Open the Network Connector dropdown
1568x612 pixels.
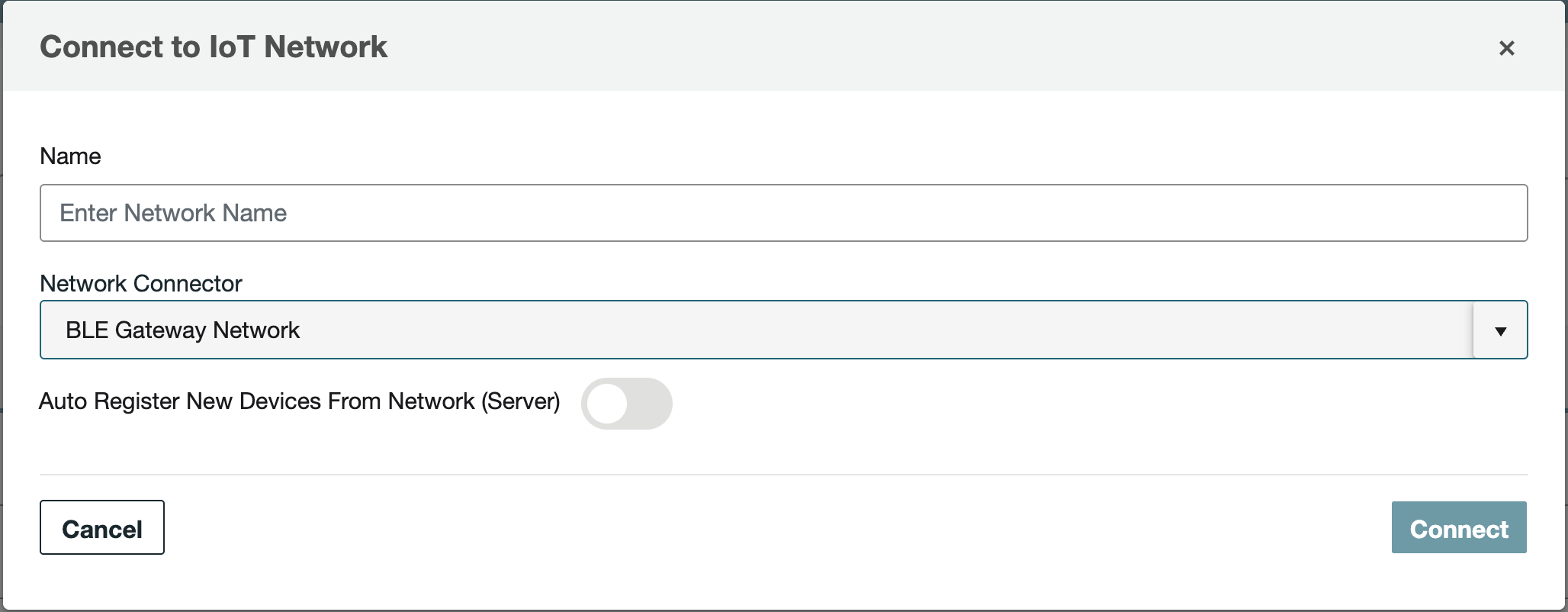click(783, 330)
